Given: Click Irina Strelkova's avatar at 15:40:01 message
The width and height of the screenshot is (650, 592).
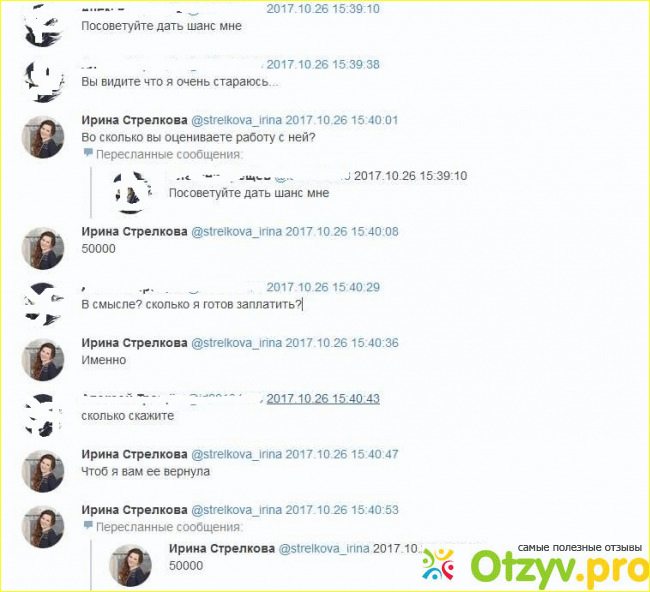Looking at the screenshot, I should click(43, 137).
